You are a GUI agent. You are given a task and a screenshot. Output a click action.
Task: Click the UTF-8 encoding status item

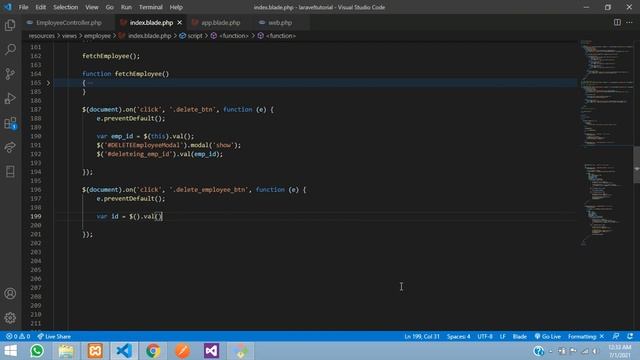click(485, 336)
